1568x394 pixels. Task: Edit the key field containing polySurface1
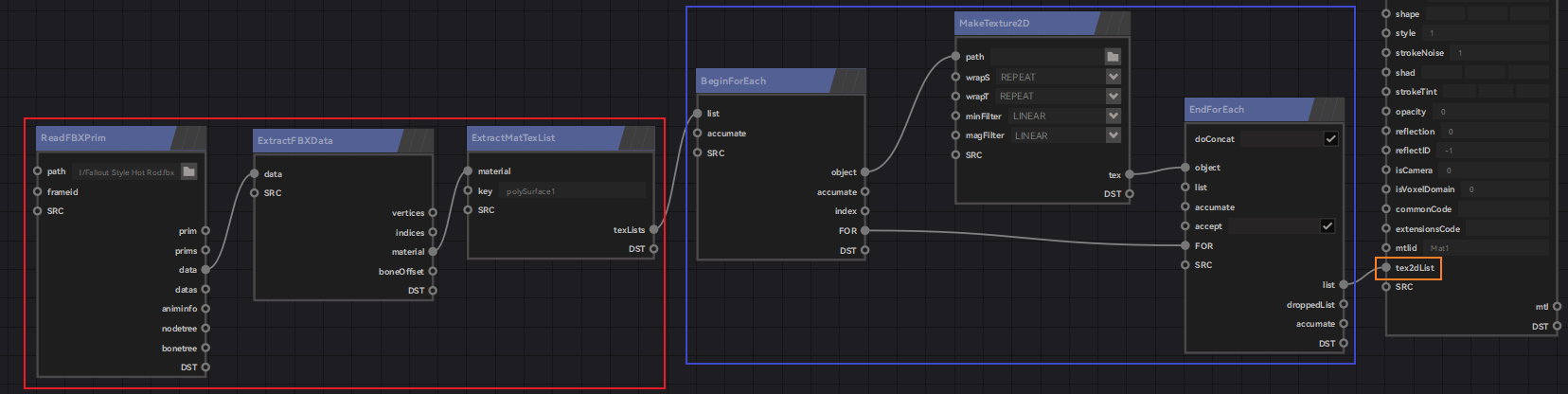point(572,190)
